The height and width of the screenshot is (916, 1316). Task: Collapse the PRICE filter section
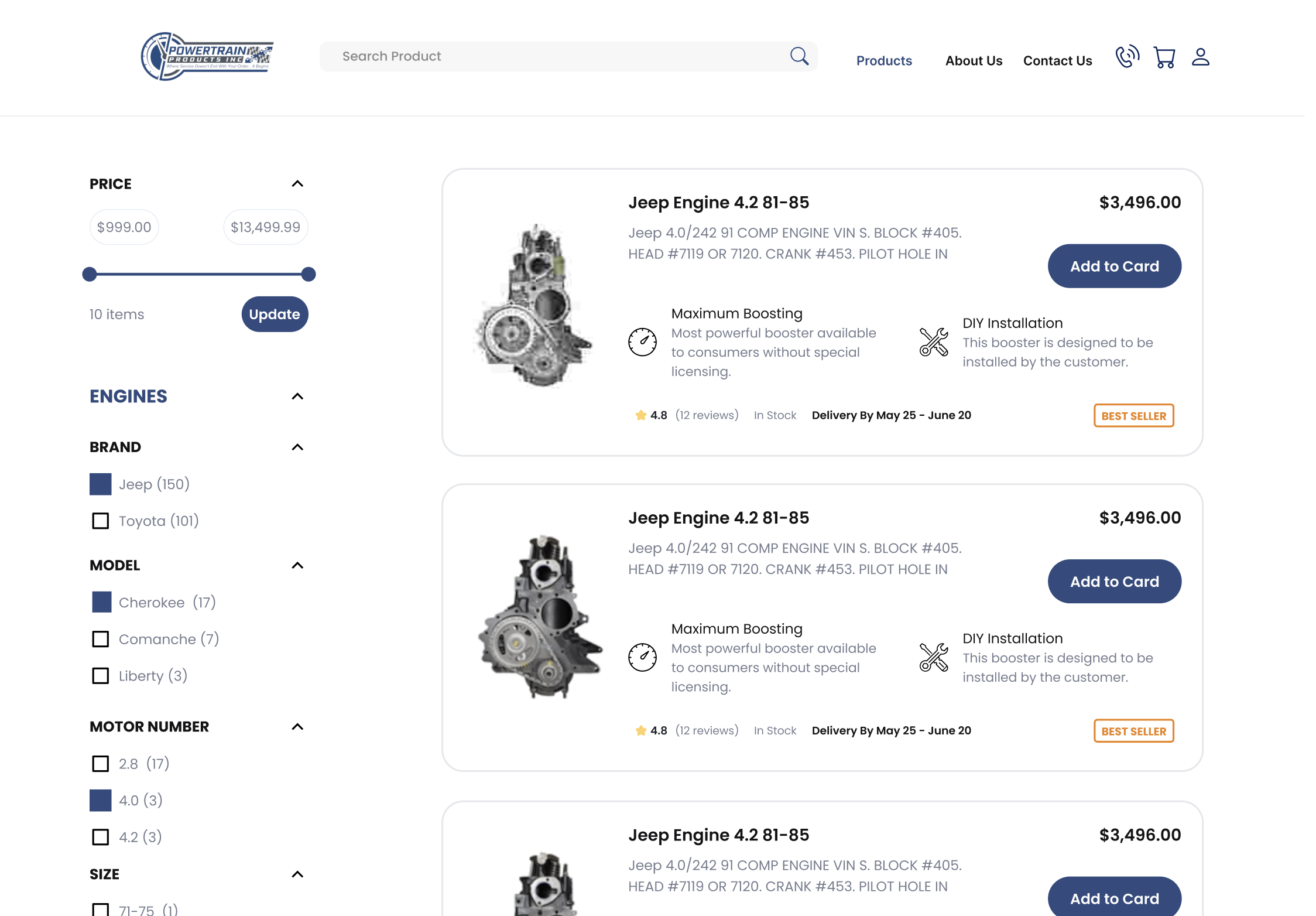pyautogui.click(x=297, y=184)
